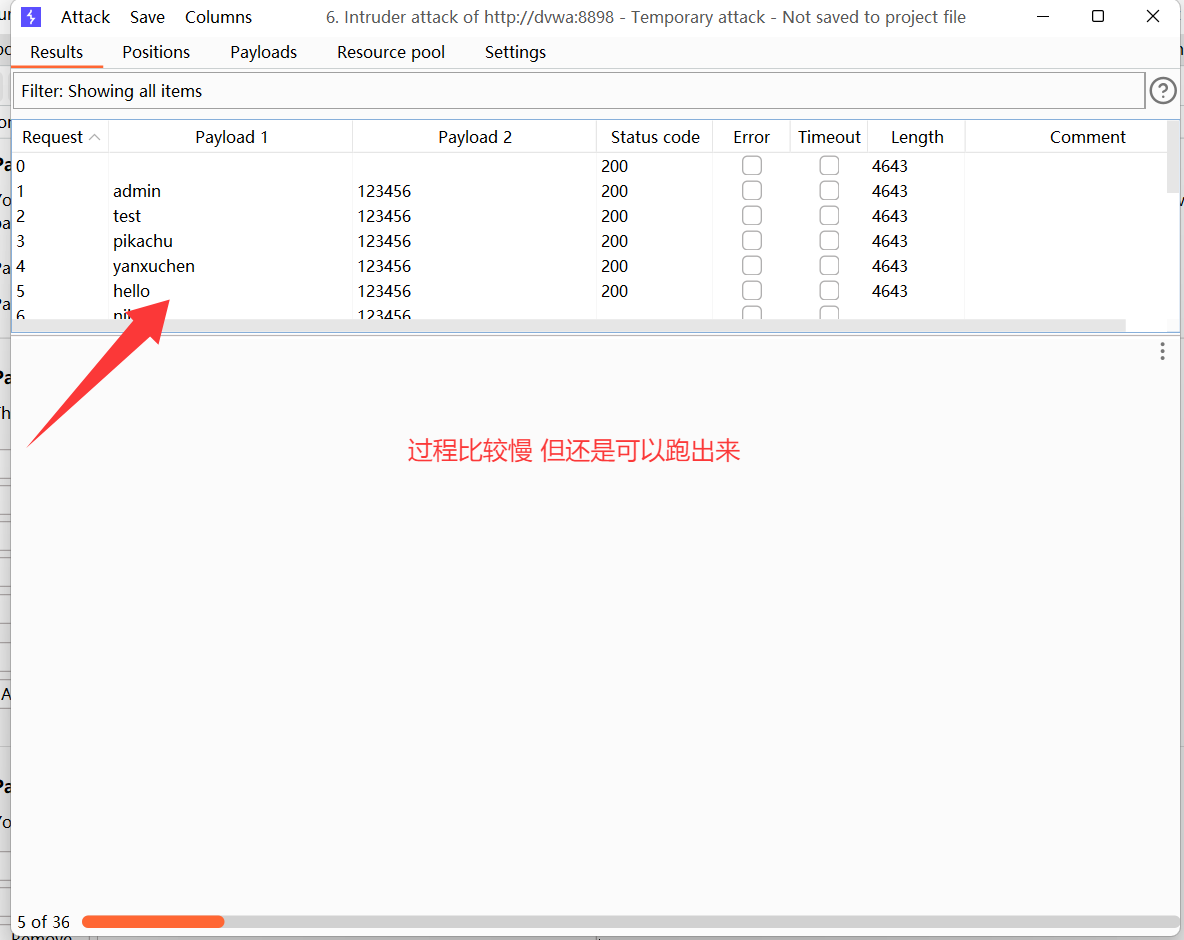Select the yanxuchen payload cell

pyautogui.click(x=154, y=266)
